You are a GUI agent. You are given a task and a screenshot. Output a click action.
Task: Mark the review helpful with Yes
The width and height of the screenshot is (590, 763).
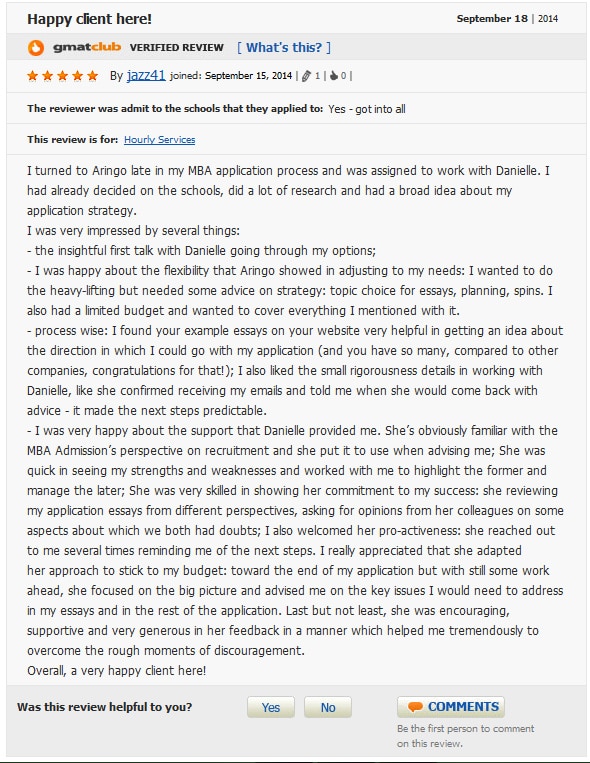[271, 707]
